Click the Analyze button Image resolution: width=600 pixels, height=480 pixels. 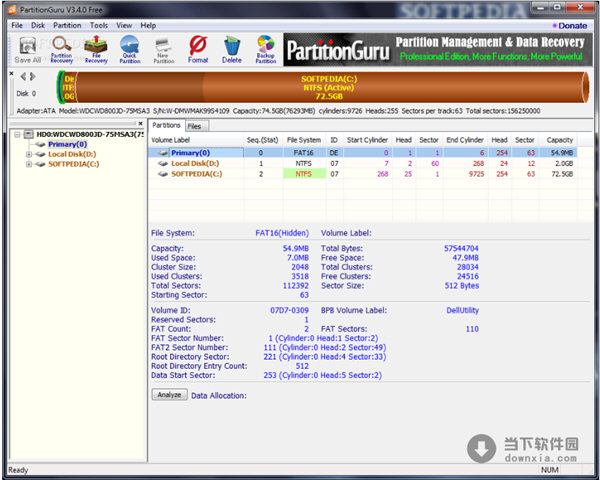point(170,395)
